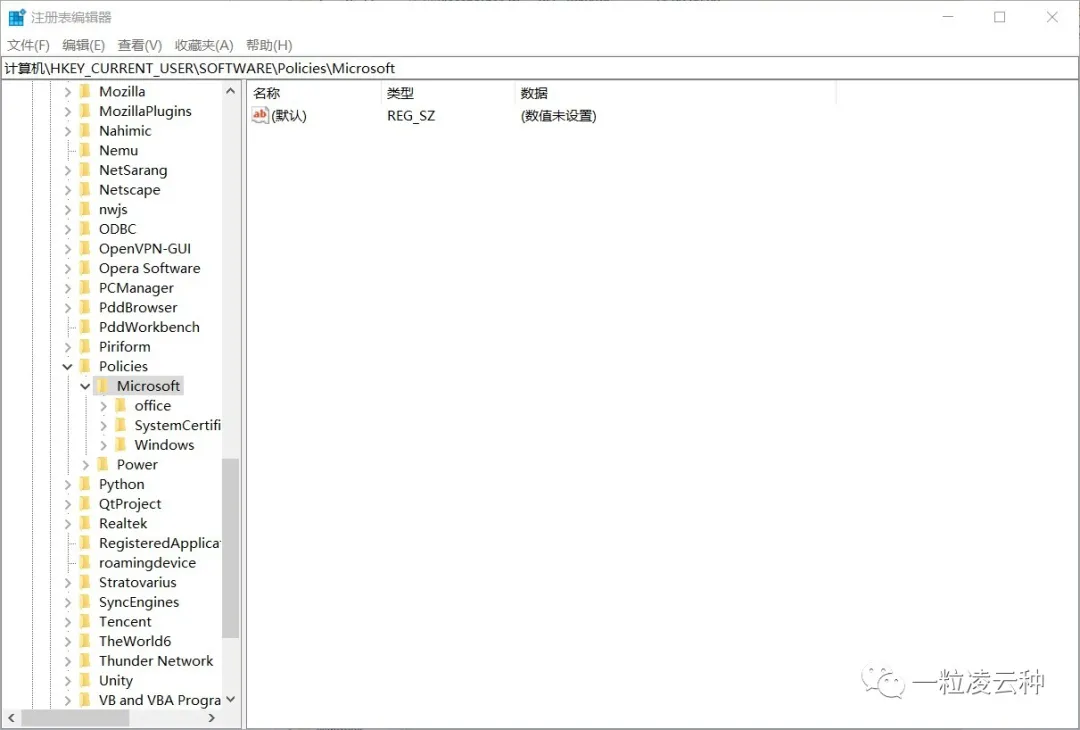Click the QtProject folder icon
This screenshot has width=1080, height=730.
point(85,503)
